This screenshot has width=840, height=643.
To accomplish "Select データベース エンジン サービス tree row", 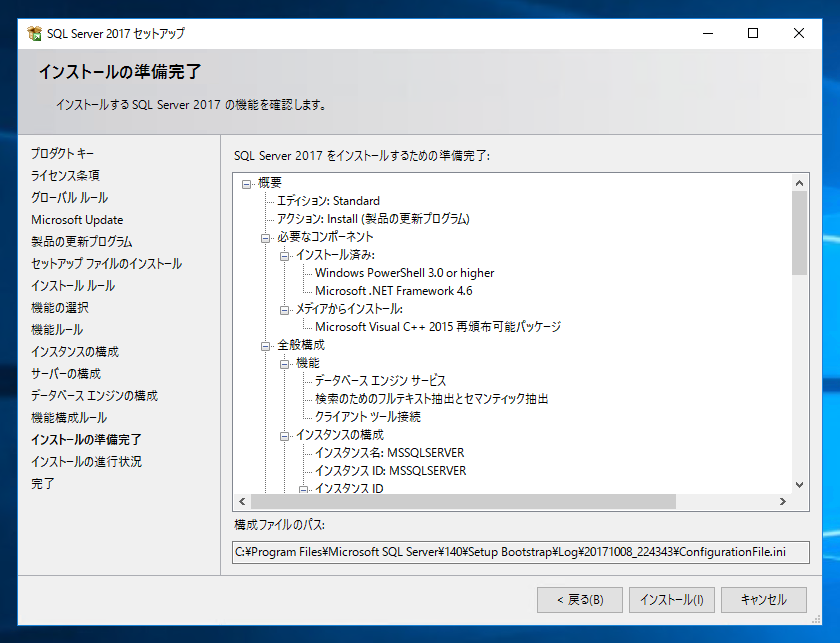I will tap(380, 381).
